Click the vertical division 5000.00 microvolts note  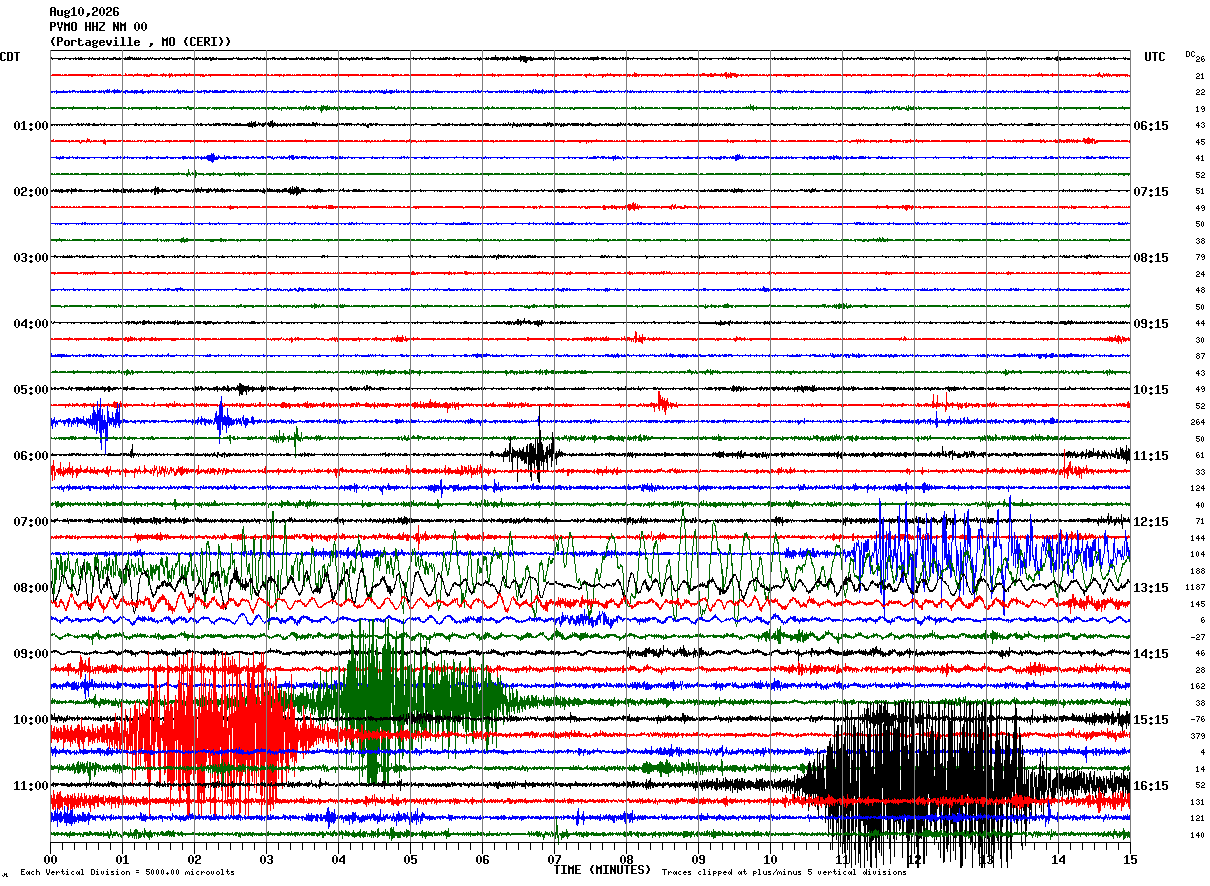tap(127, 872)
